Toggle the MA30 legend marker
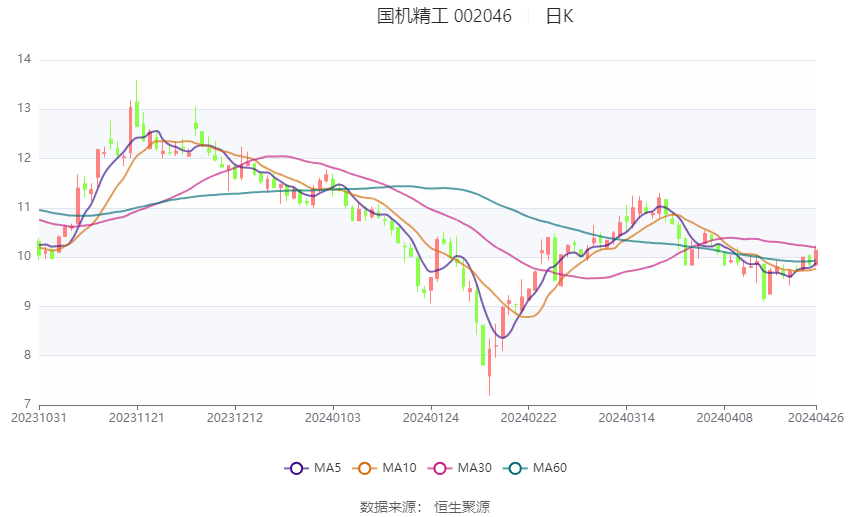Screen dimensions: 850x517 click(x=440, y=468)
